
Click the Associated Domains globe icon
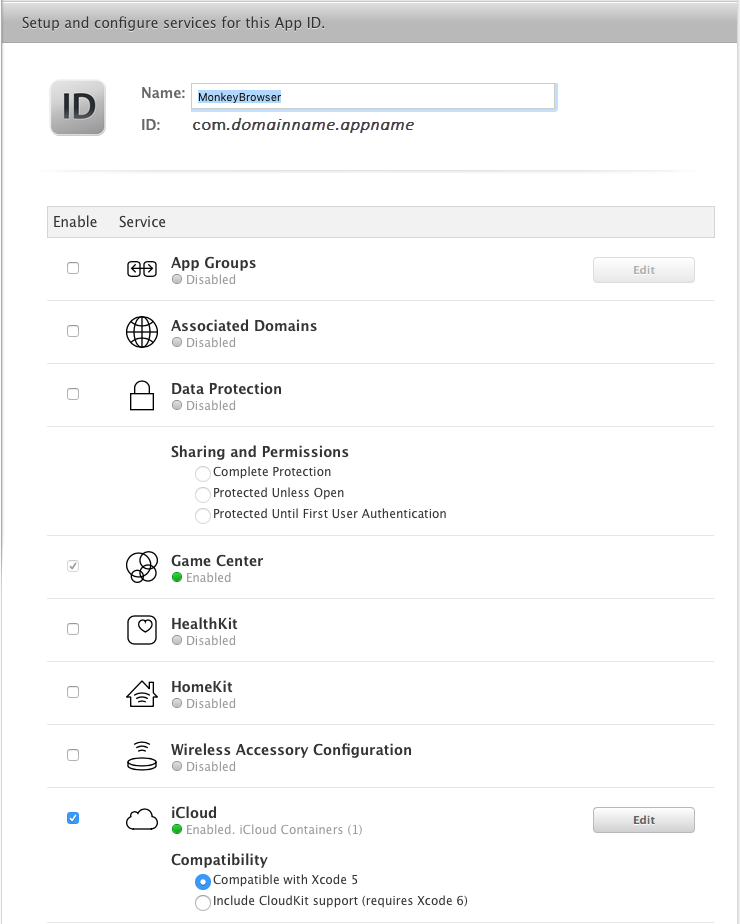coord(142,331)
